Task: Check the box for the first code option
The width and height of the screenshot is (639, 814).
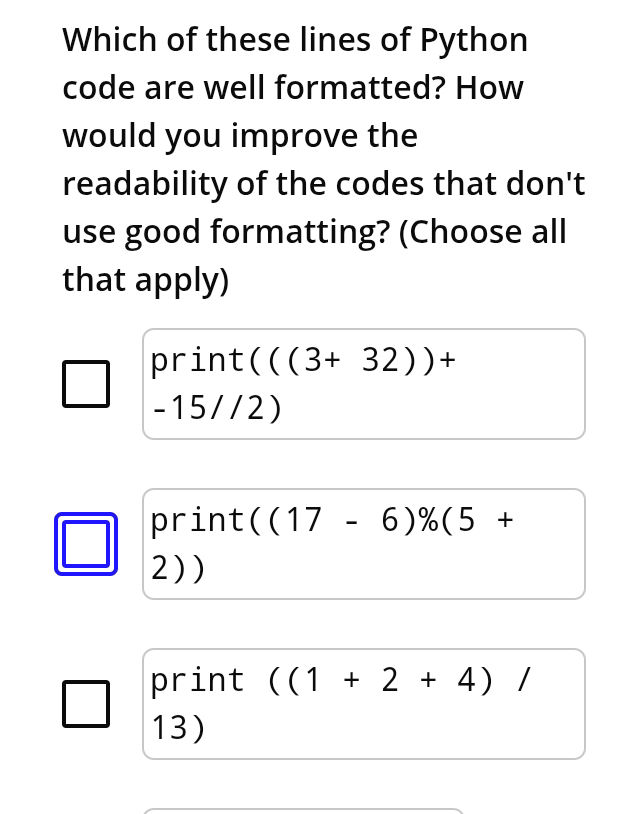Action: click(x=85, y=383)
